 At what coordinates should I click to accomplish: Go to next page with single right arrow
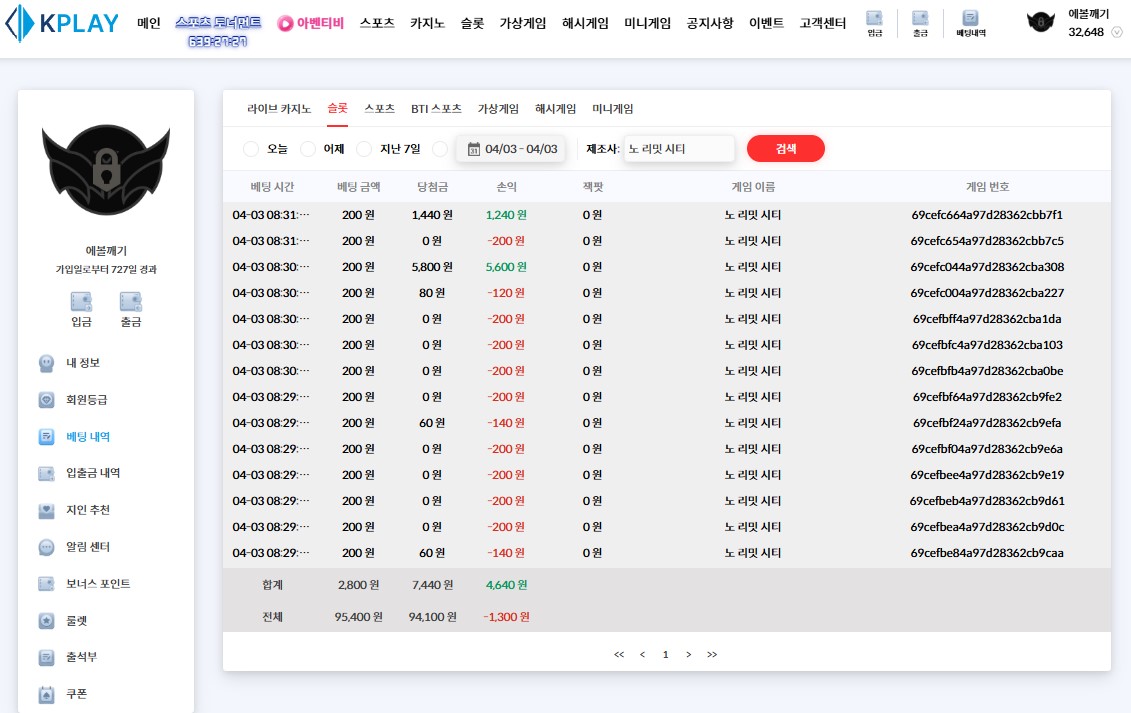pyautogui.click(x=688, y=654)
